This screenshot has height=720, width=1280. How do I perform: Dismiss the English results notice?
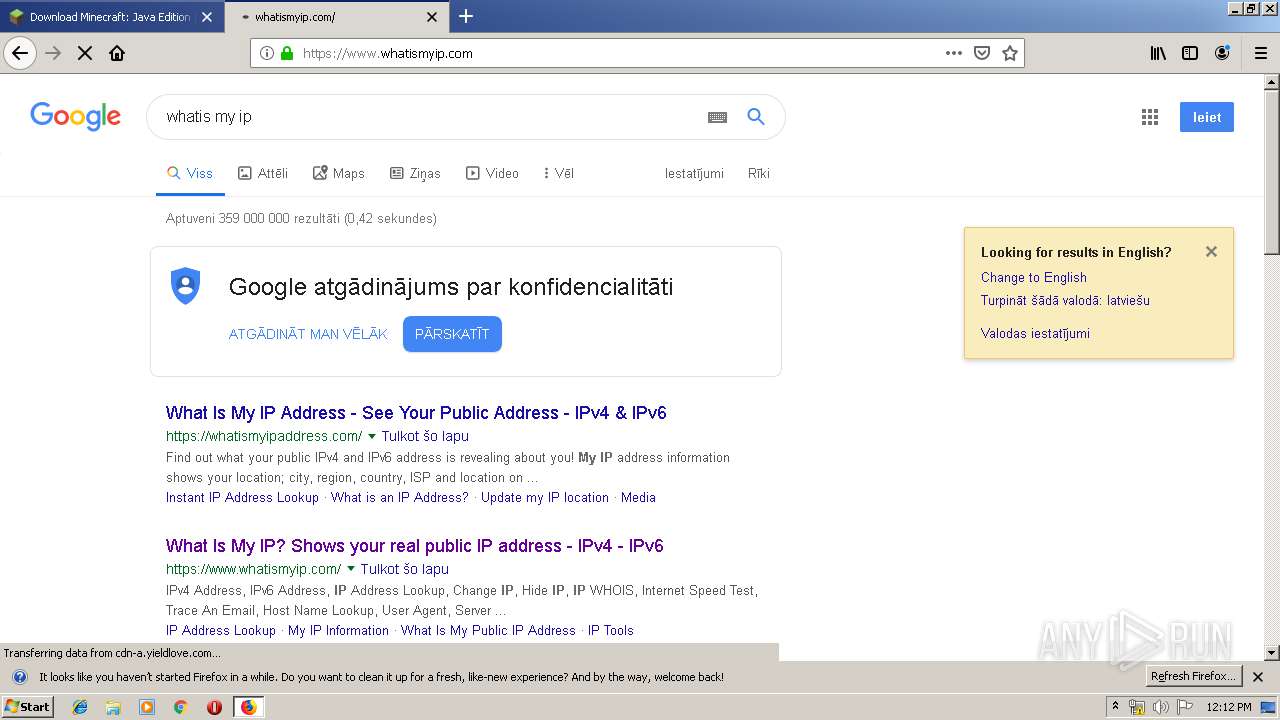[x=1211, y=252]
